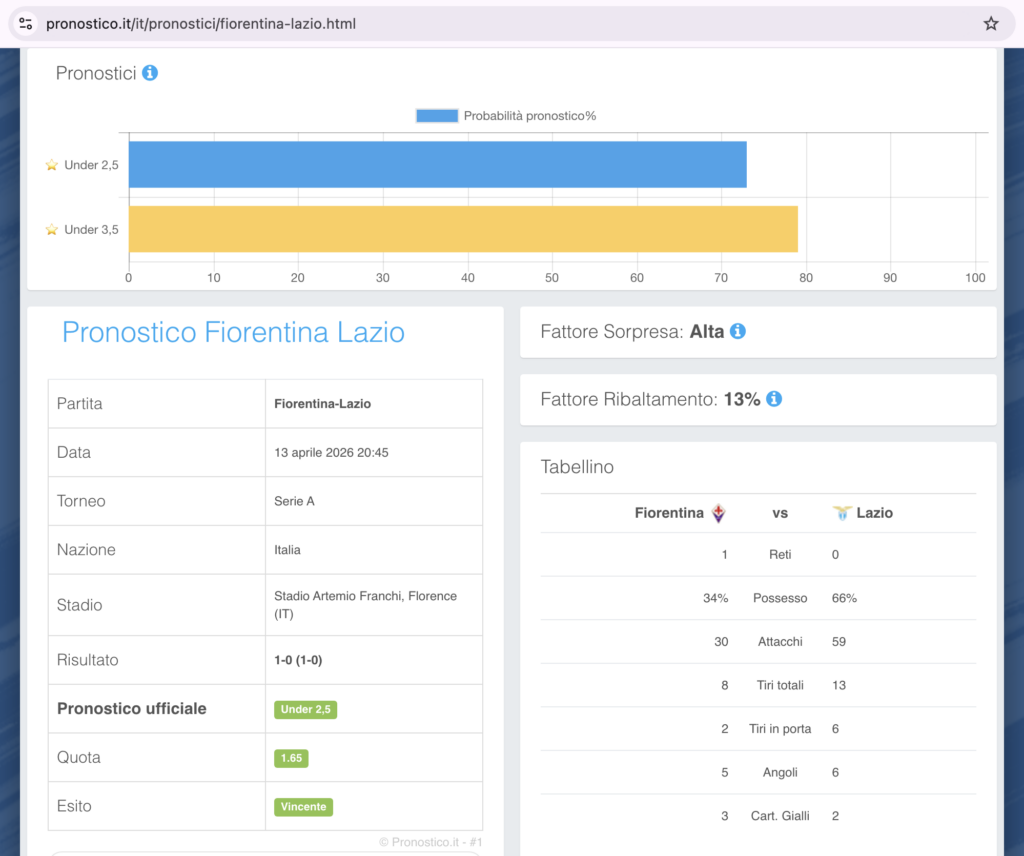Click the Pronostico Fiorentina Lazio heading
Screen dimensions: 1024x856
coord(233,332)
